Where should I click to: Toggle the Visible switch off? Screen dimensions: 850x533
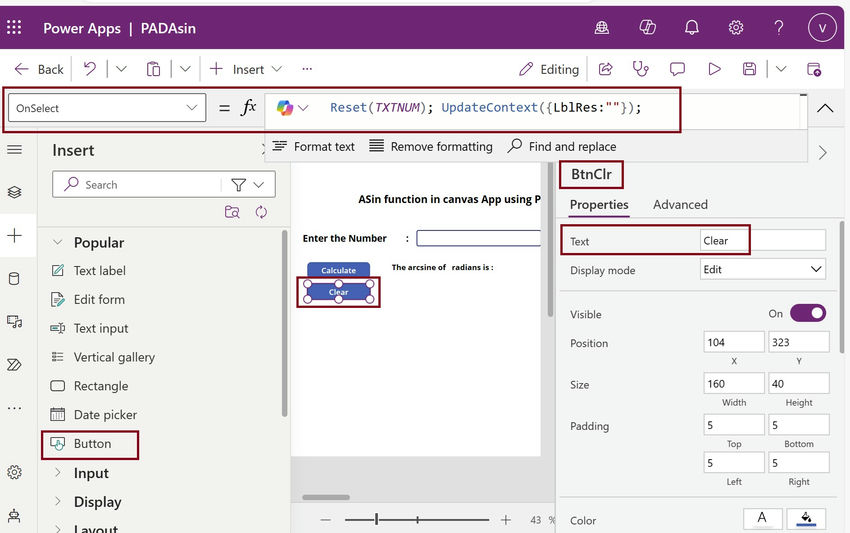[x=808, y=313]
